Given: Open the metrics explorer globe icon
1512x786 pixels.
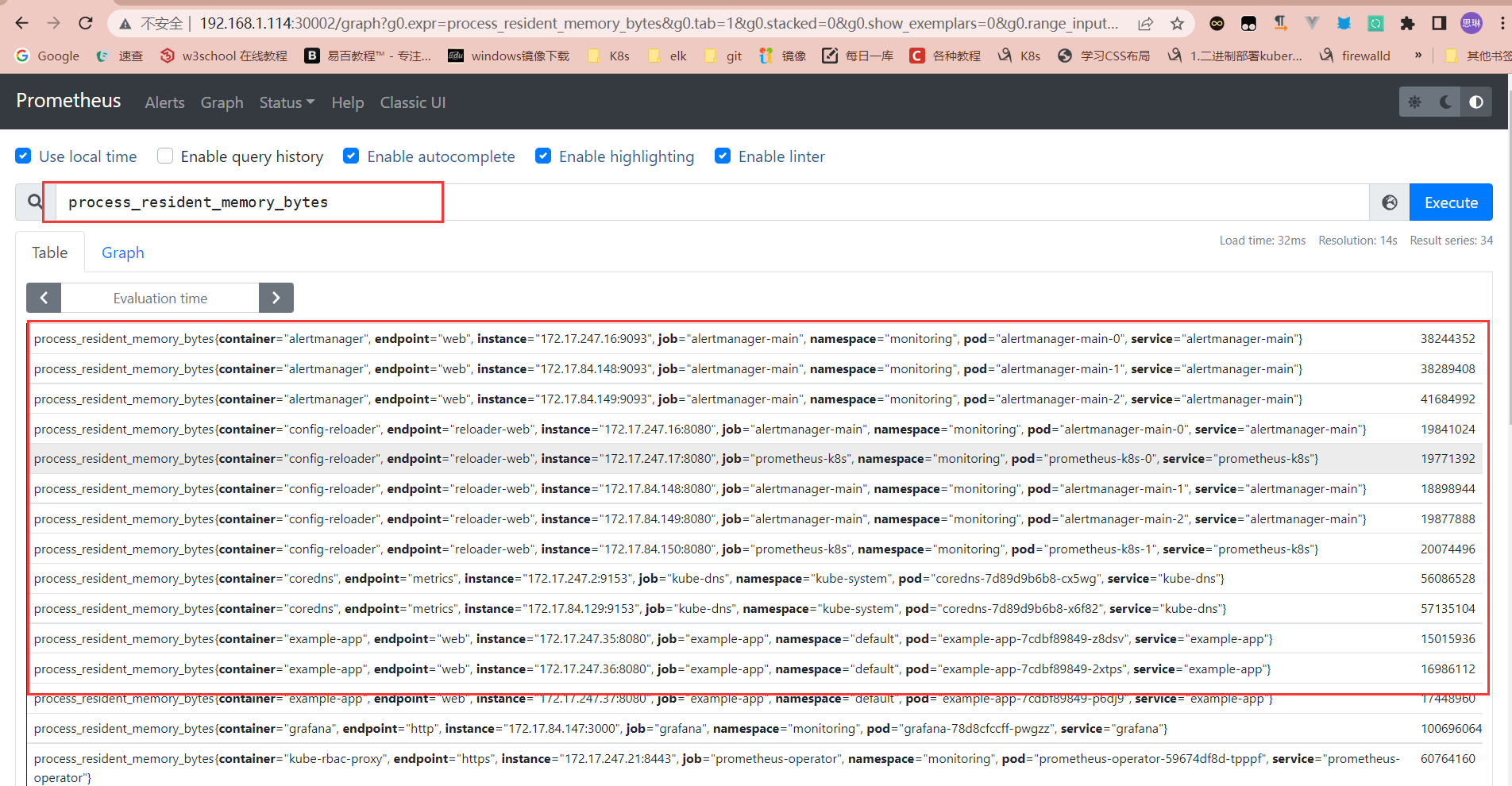Looking at the screenshot, I should coord(1390,202).
